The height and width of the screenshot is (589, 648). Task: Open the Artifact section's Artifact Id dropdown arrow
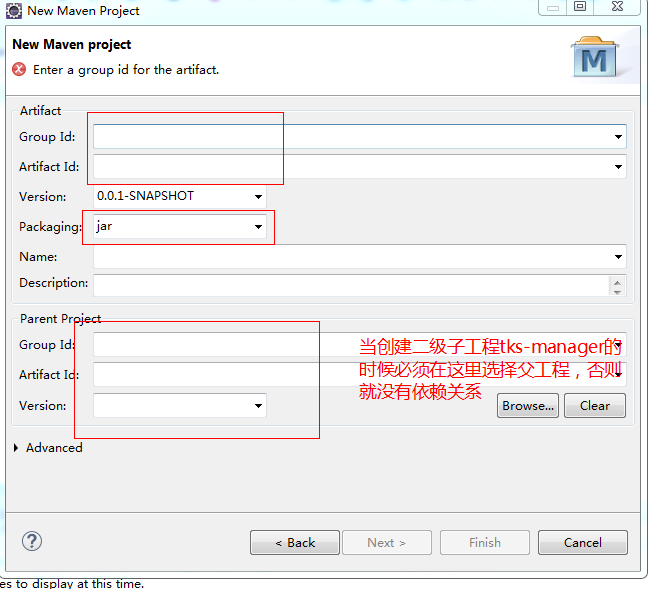(618, 167)
